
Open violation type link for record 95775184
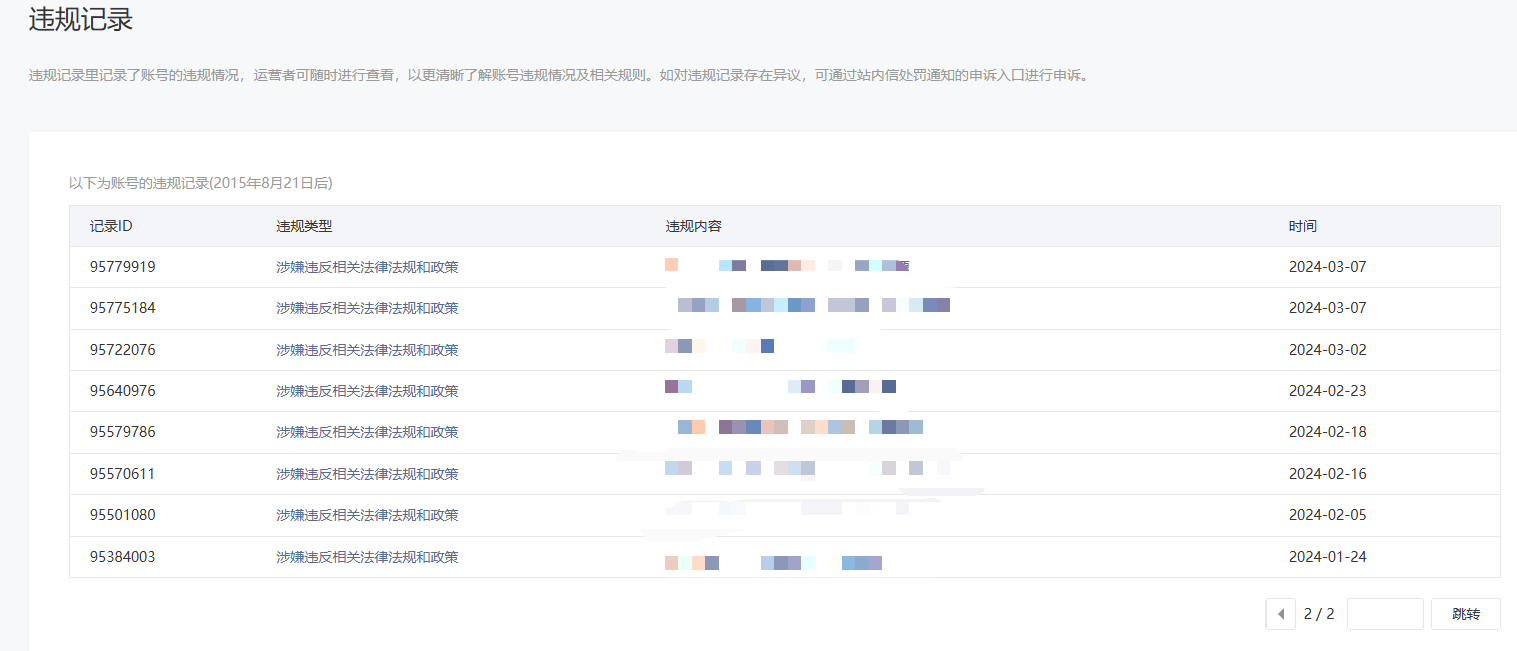coord(367,308)
